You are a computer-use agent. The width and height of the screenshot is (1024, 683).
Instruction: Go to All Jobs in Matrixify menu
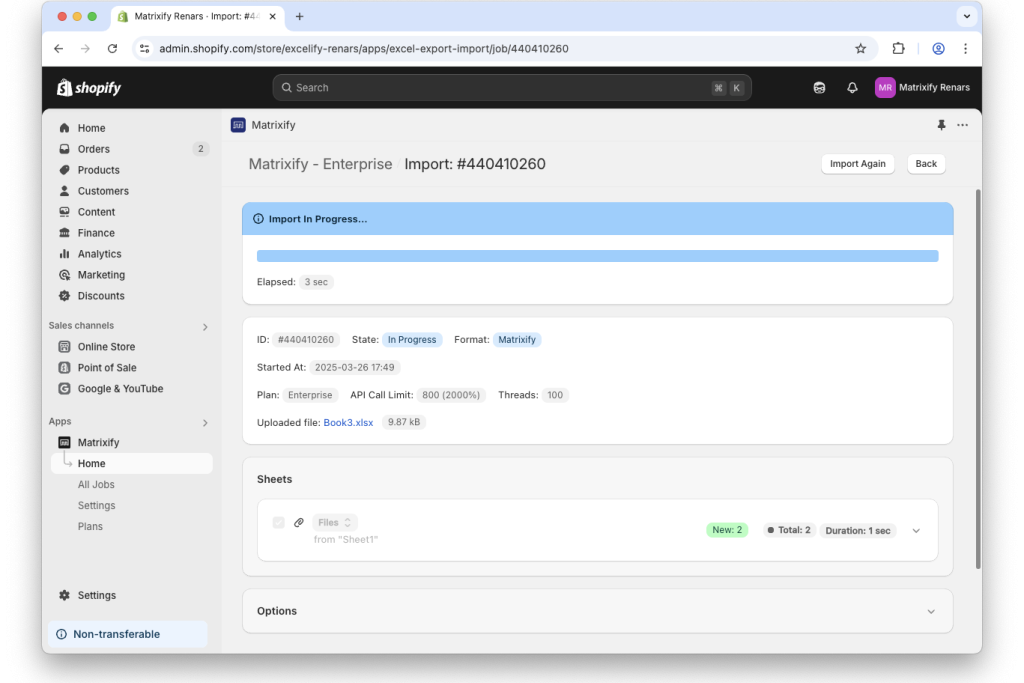96,484
